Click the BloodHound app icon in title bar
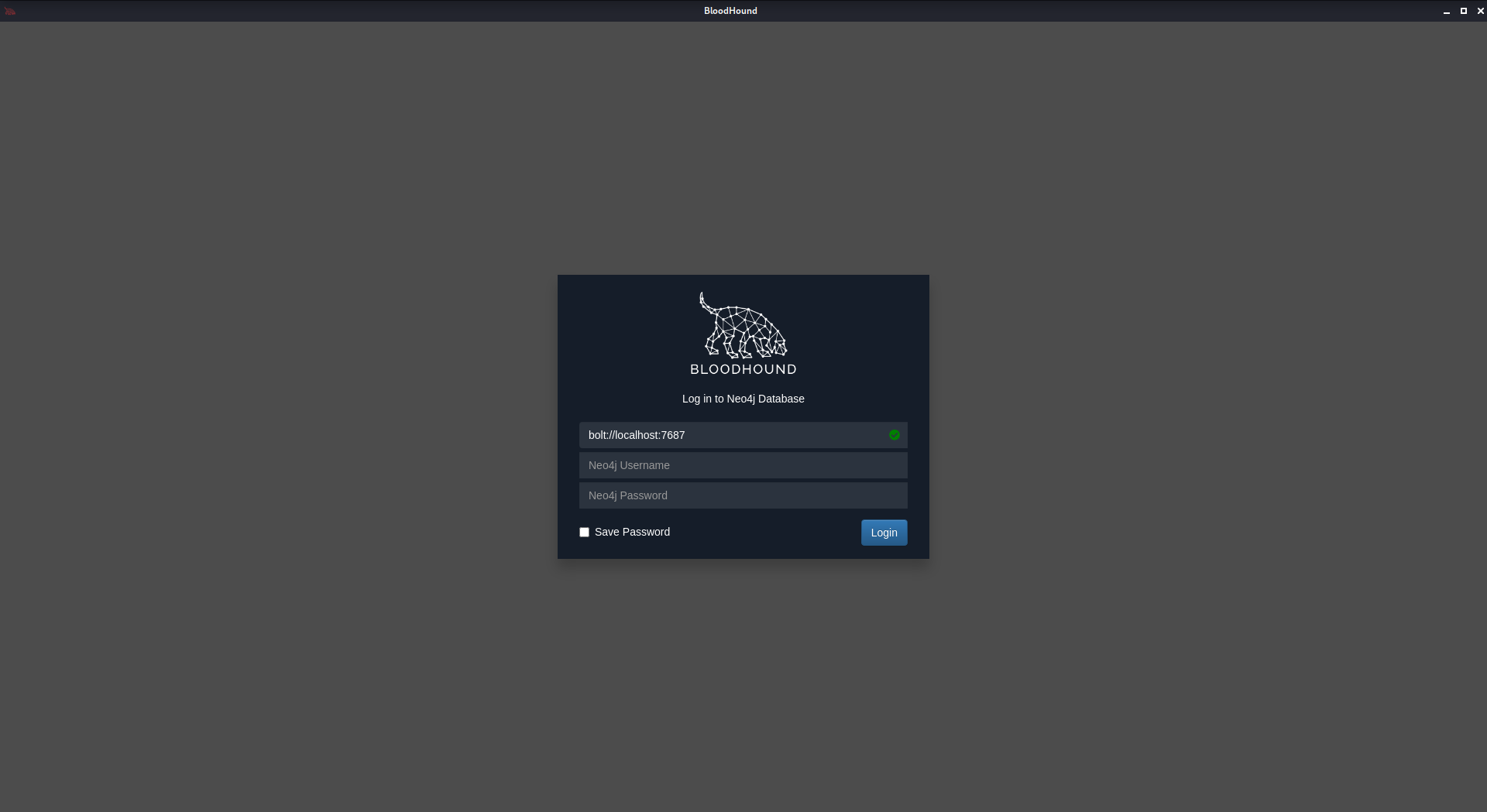Image resolution: width=1487 pixels, height=812 pixels. 10,11
